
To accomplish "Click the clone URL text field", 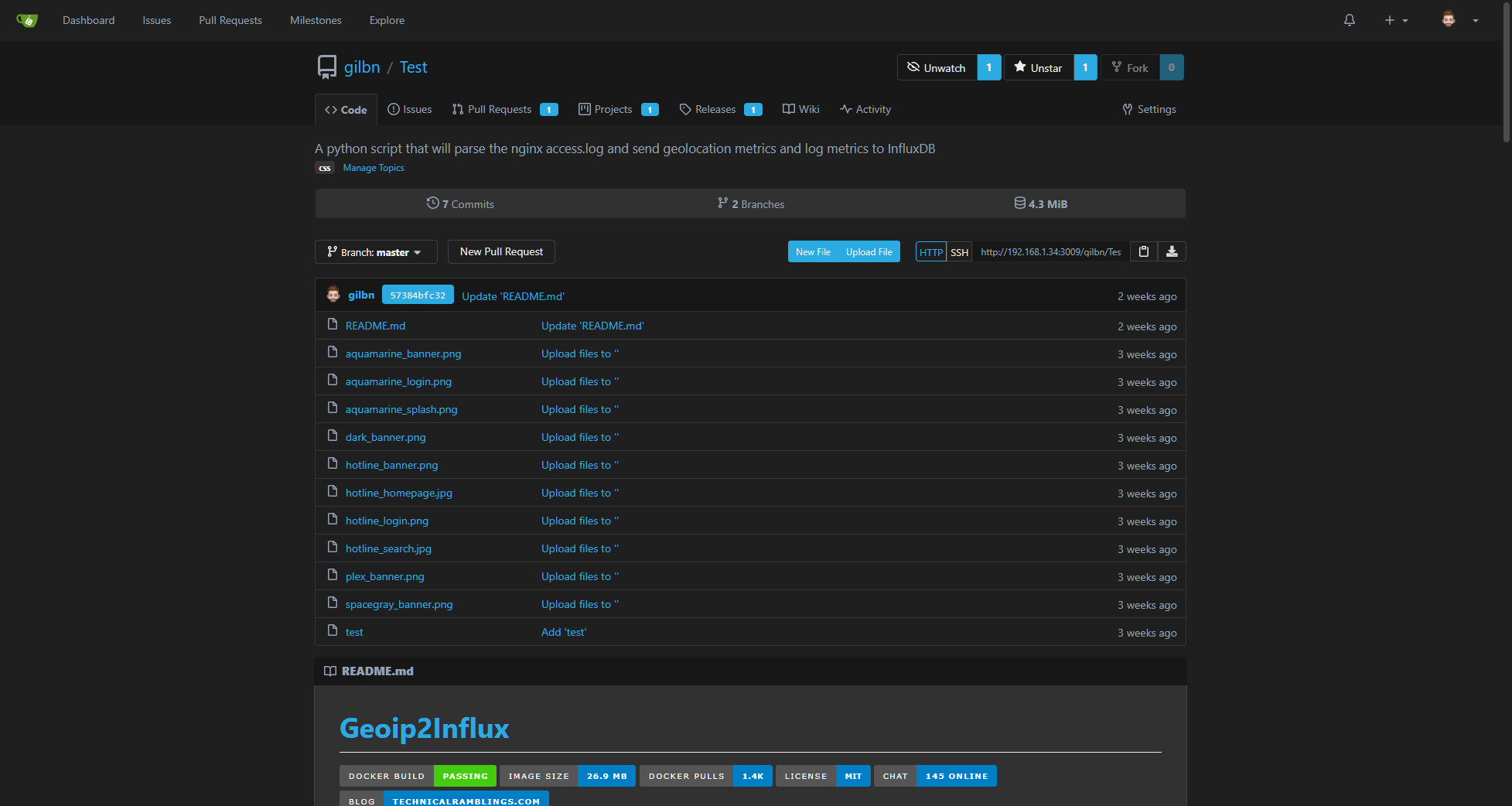I will click(x=1050, y=252).
